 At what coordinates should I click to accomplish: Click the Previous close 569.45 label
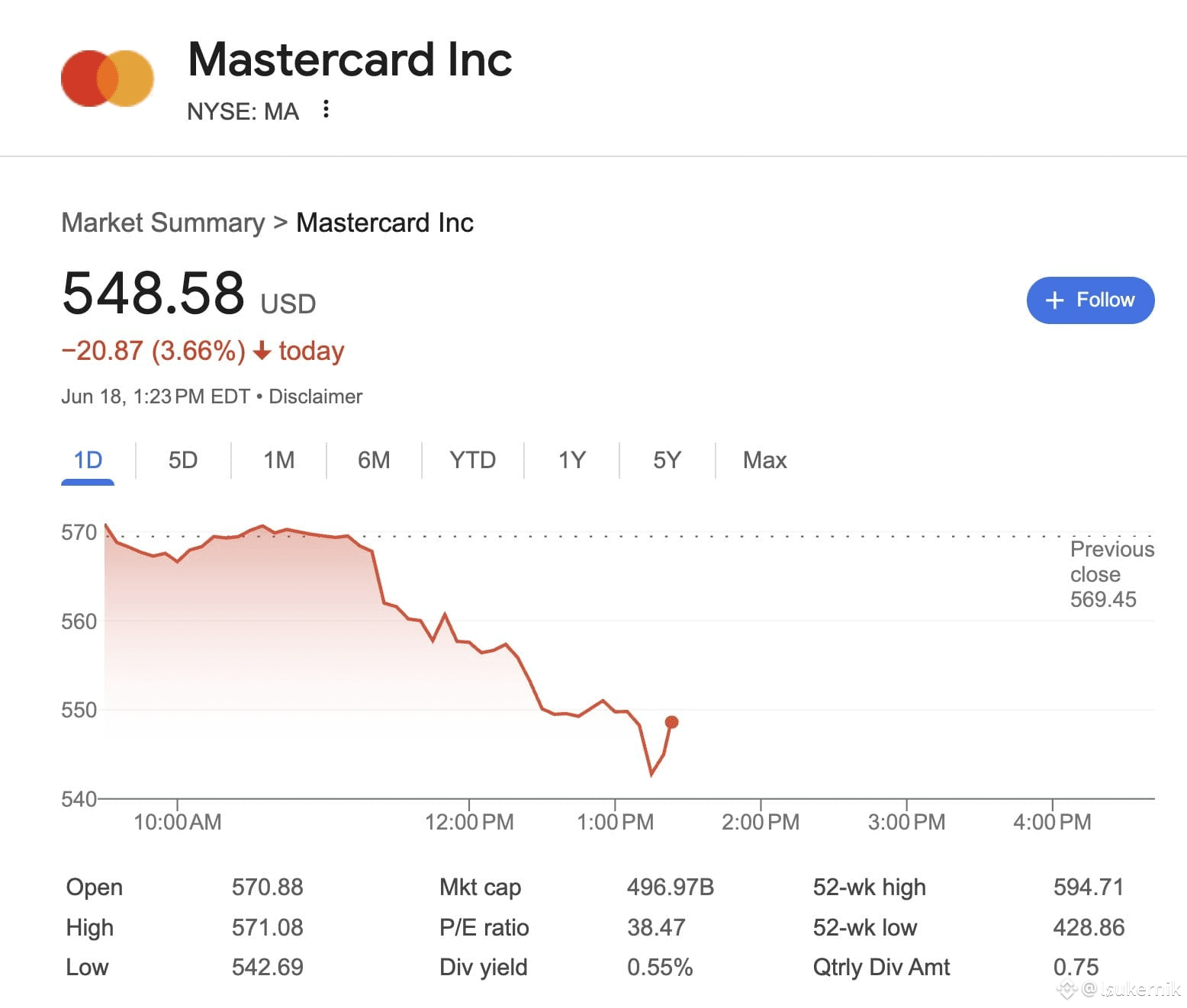point(1111,574)
